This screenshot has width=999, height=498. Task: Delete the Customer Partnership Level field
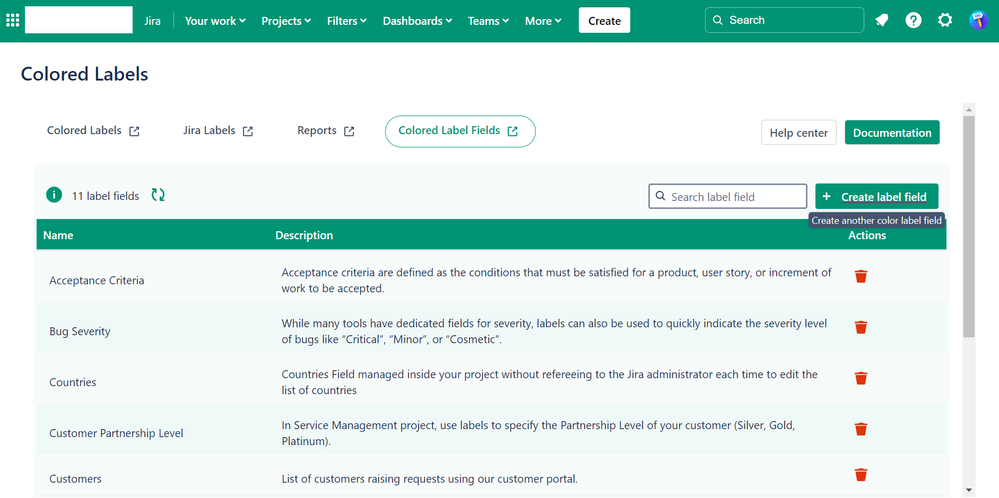click(861, 428)
